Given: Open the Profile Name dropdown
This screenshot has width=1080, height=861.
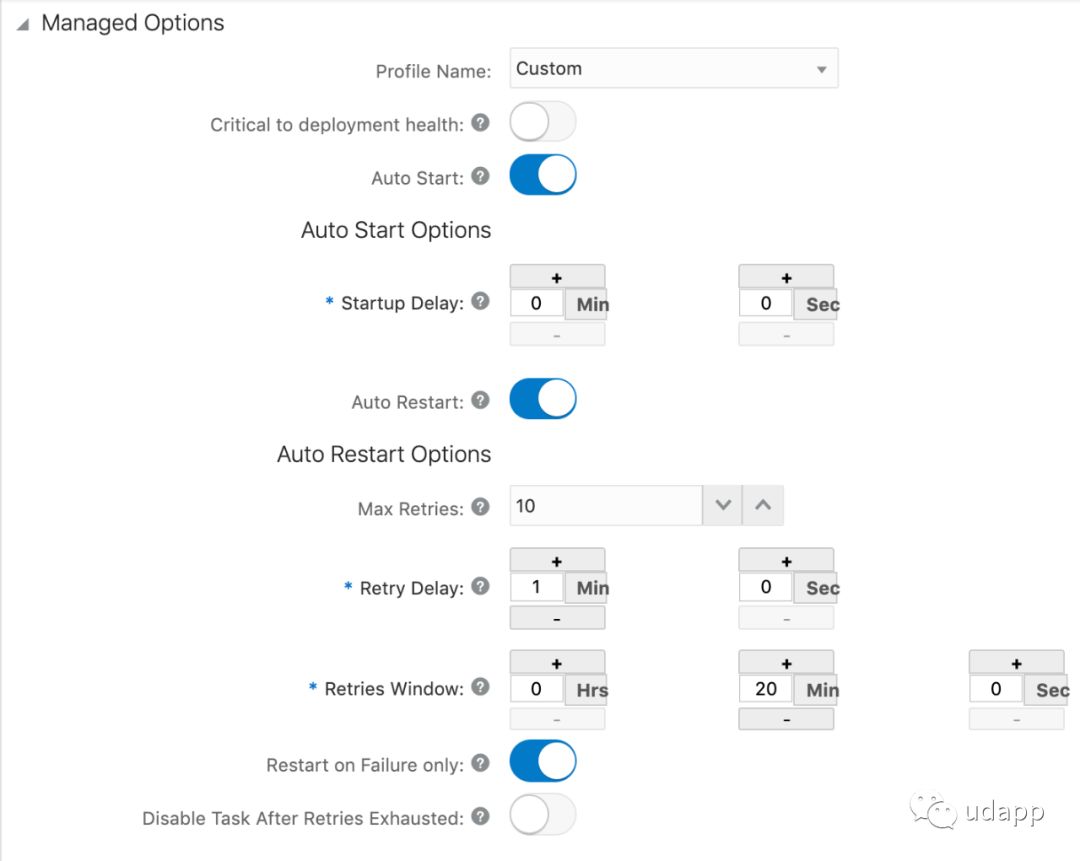Looking at the screenshot, I should 674,68.
